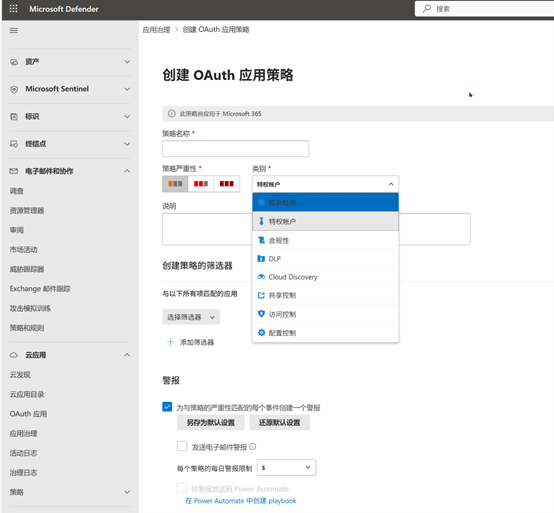This screenshot has width=554, height=513.
Task: Click the 另存为默认设置 button
Action: (211, 423)
